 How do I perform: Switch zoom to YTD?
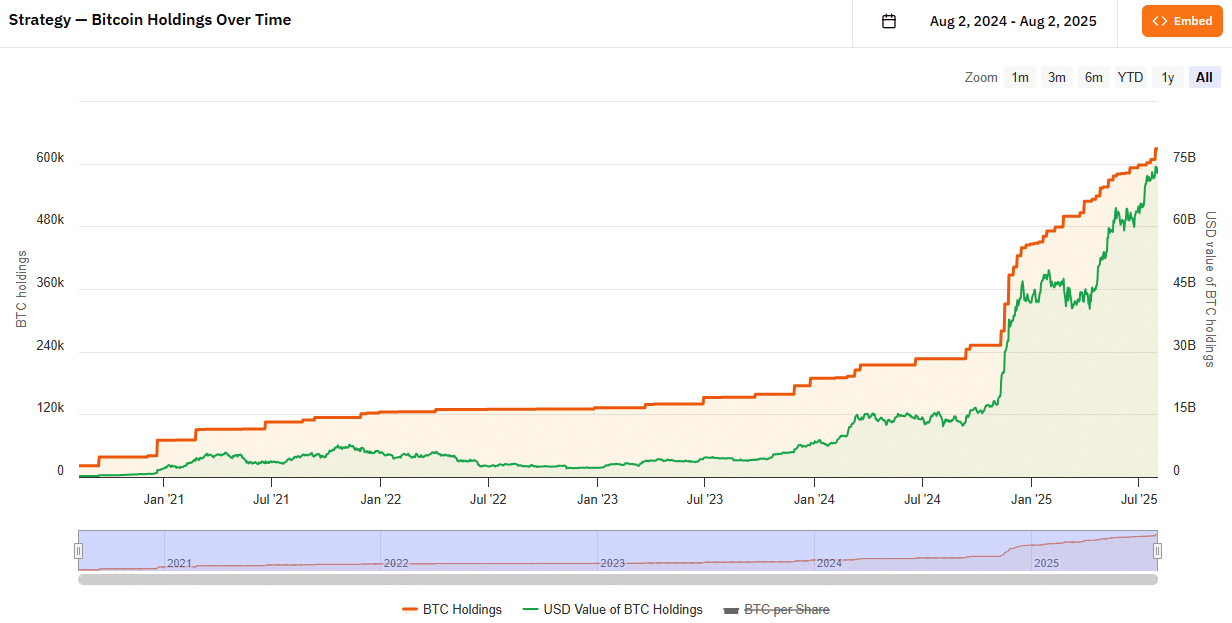click(x=1130, y=77)
